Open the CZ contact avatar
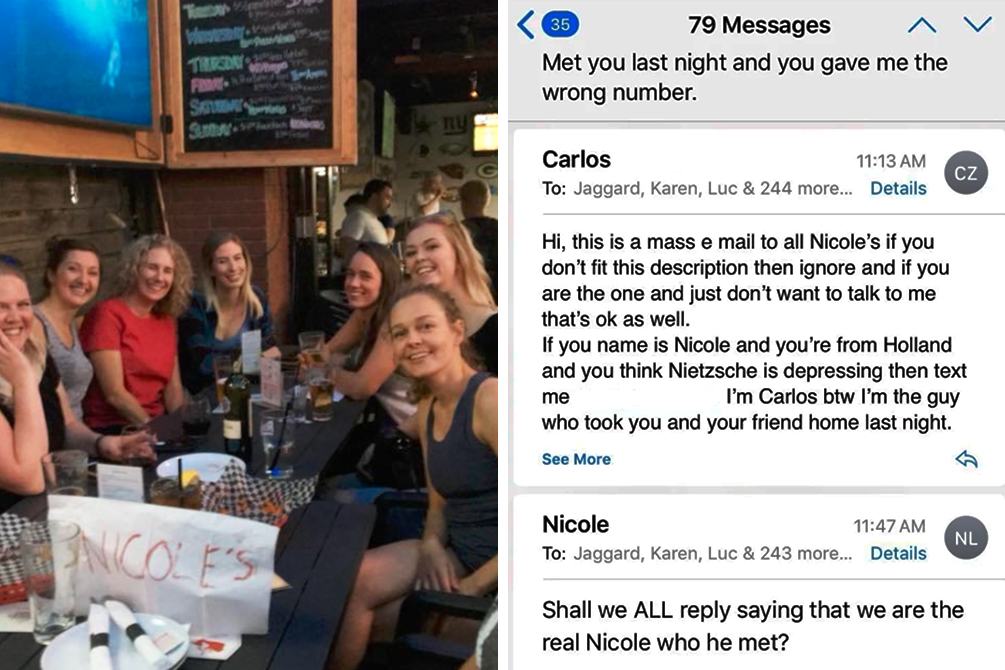Image resolution: width=1005 pixels, height=670 pixels. point(966,172)
